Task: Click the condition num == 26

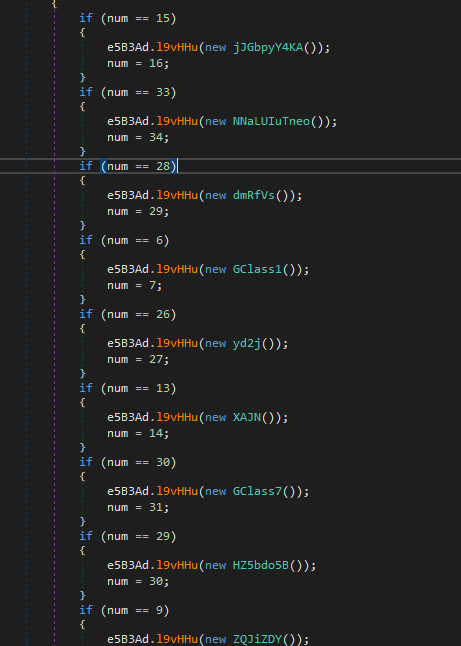Action: [138, 314]
